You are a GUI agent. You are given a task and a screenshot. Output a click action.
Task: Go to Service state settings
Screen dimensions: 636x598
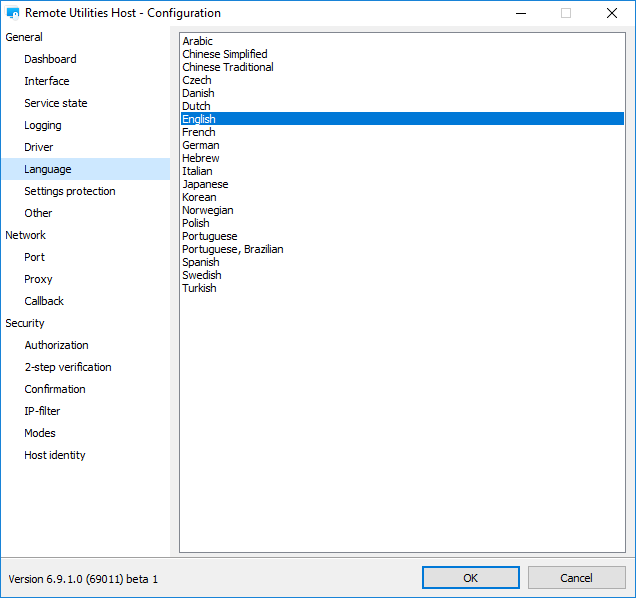pos(56,103)
